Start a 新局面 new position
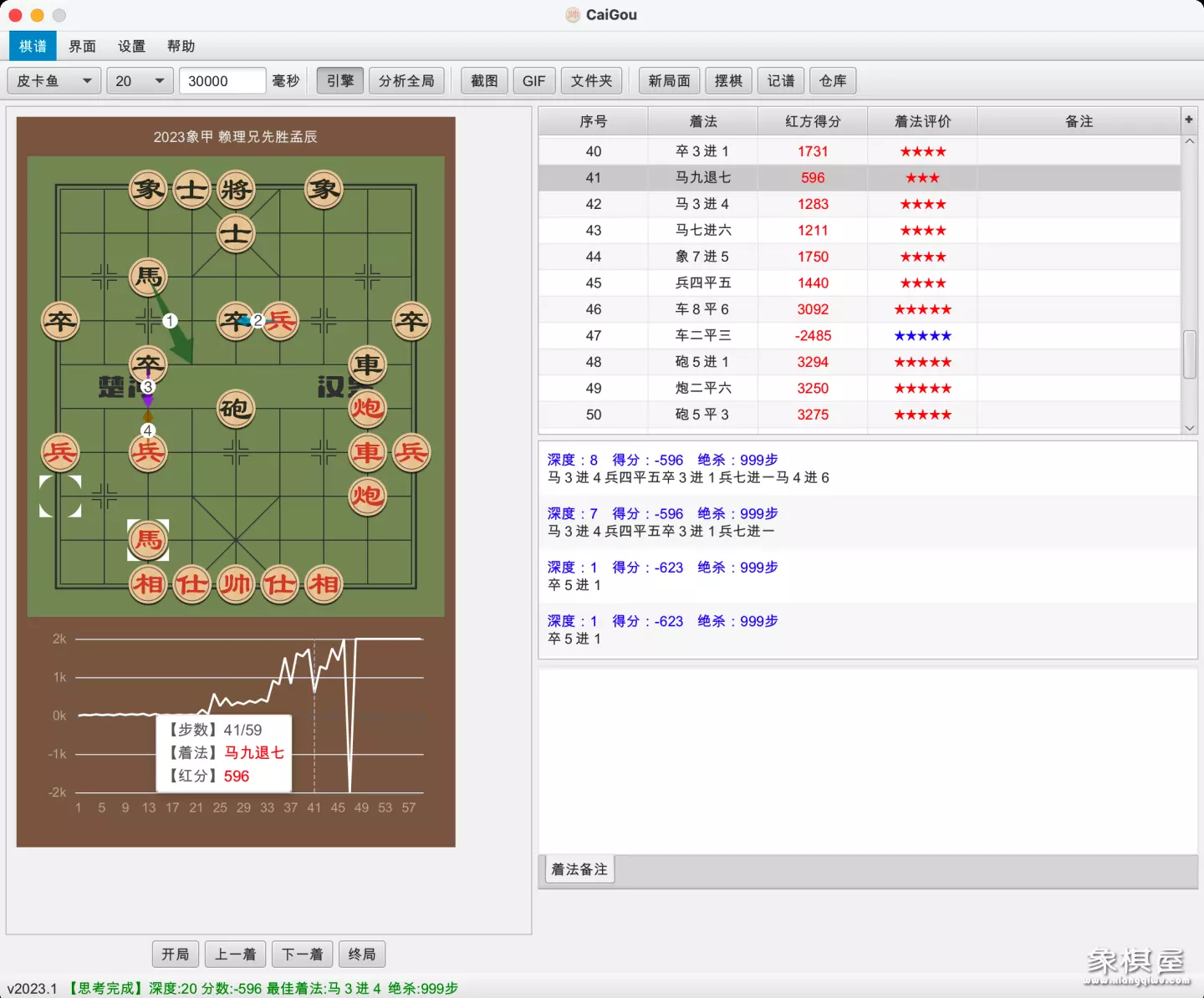Image resolution: width=1204 pixels, height=998 pixels. 669,81
